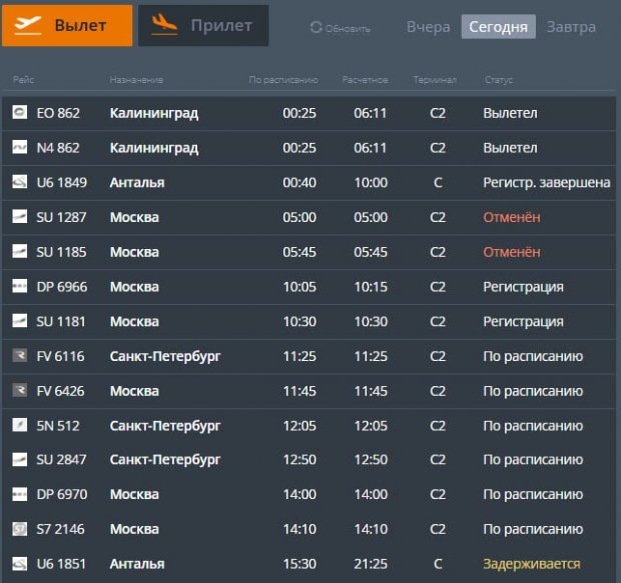Click Санкт-Петербург destination of flight FV 6116
The height and width of the screenshot is (583, 621).
click(165, 356)
